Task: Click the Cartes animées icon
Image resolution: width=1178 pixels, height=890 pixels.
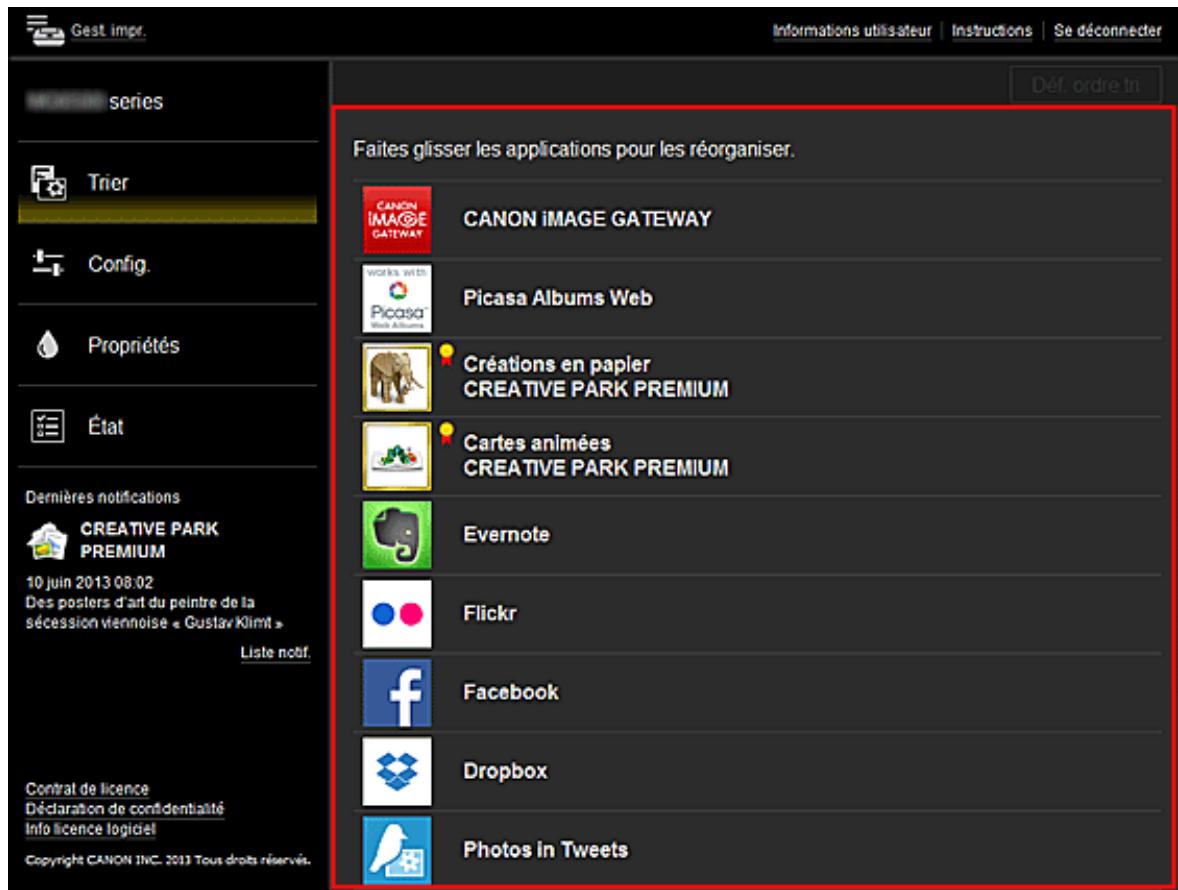Action: tap(397, 456)
